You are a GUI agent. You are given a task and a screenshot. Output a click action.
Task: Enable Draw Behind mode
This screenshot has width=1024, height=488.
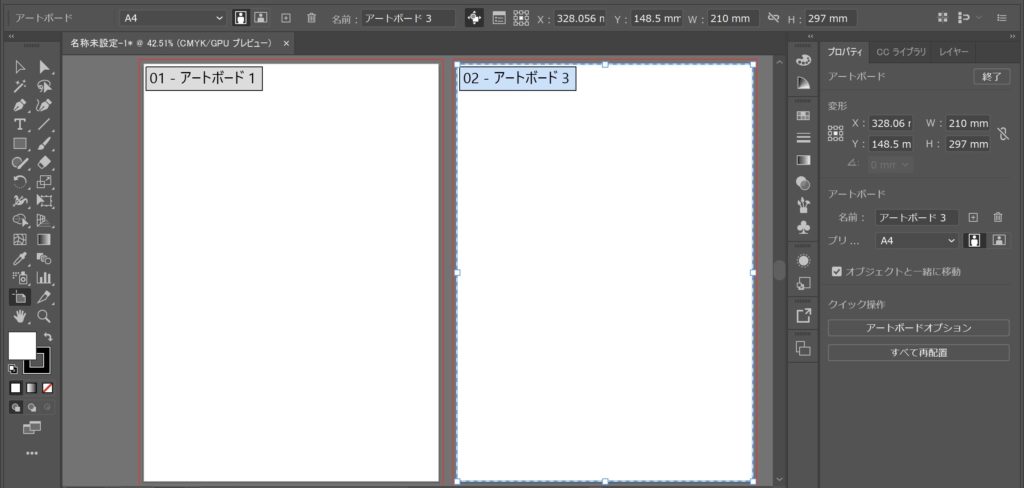click(x=31, y=408)
